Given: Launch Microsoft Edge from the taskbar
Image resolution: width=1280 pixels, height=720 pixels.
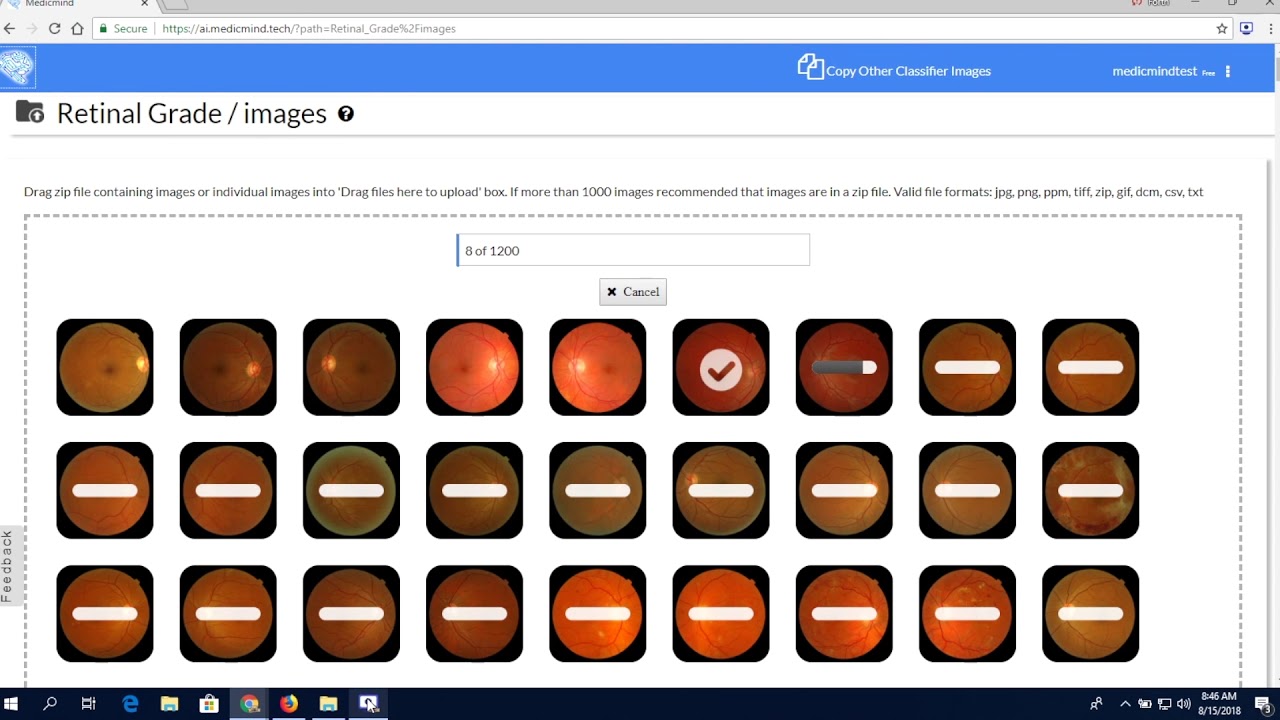Looking at the screenshot, I should point(130,704).
